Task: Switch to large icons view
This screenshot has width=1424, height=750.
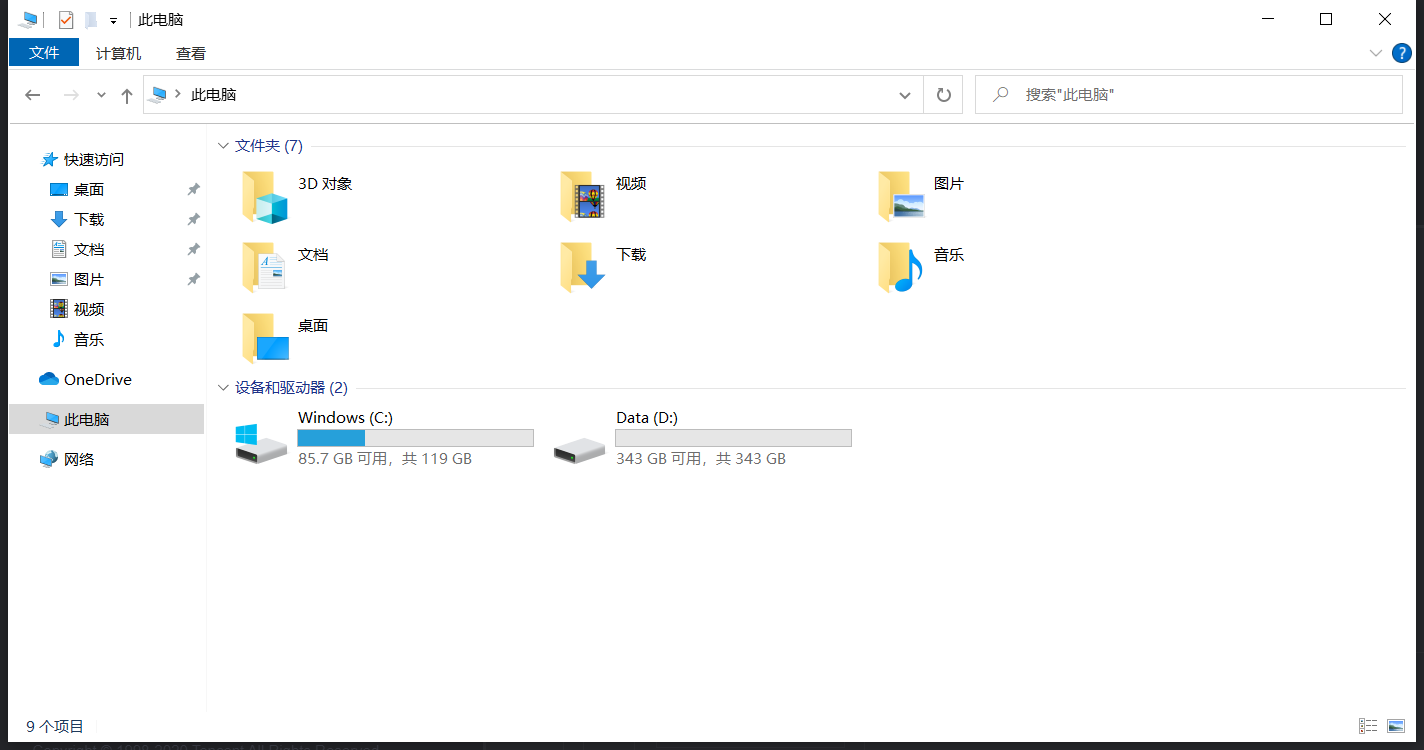Action: (x=1396, y=727)
